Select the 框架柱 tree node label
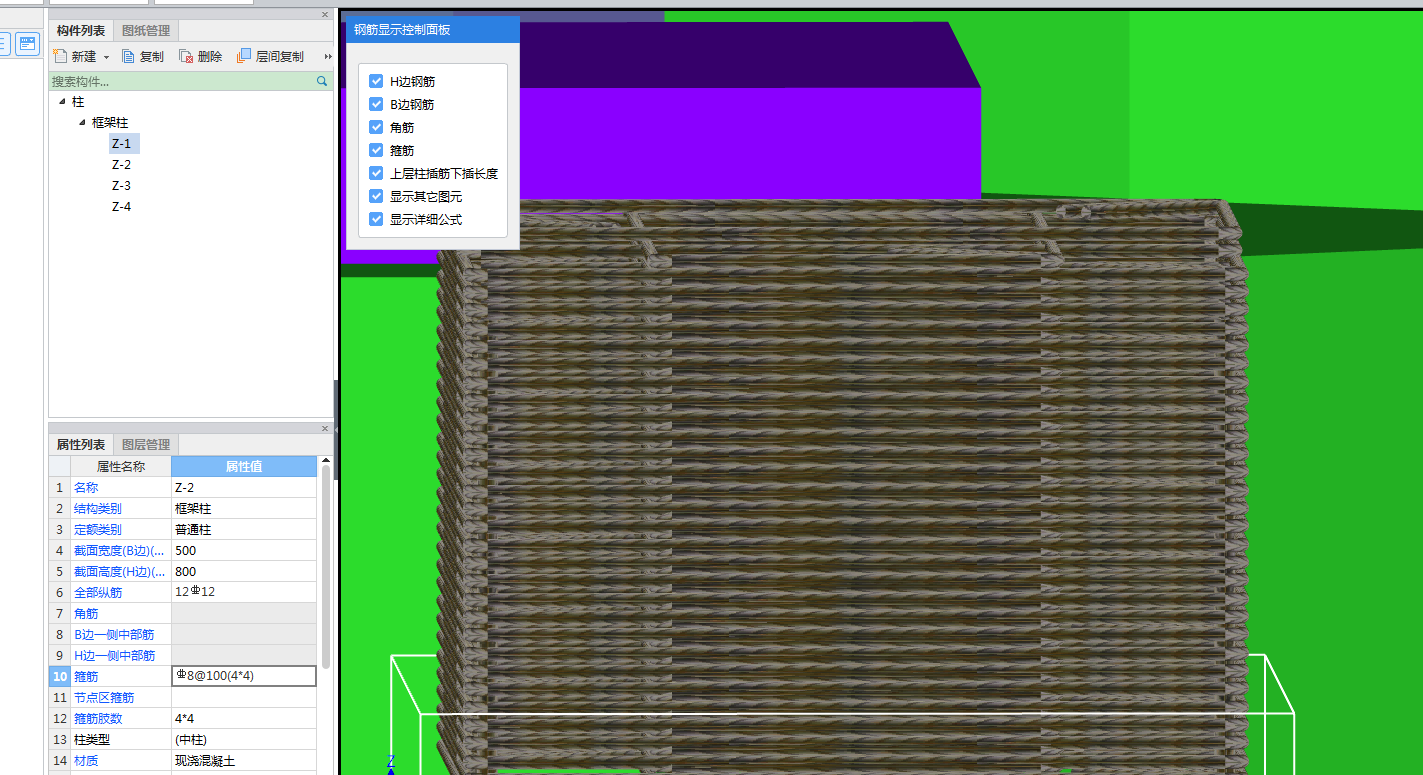1423x775 pixels. (x=110, y=122)
